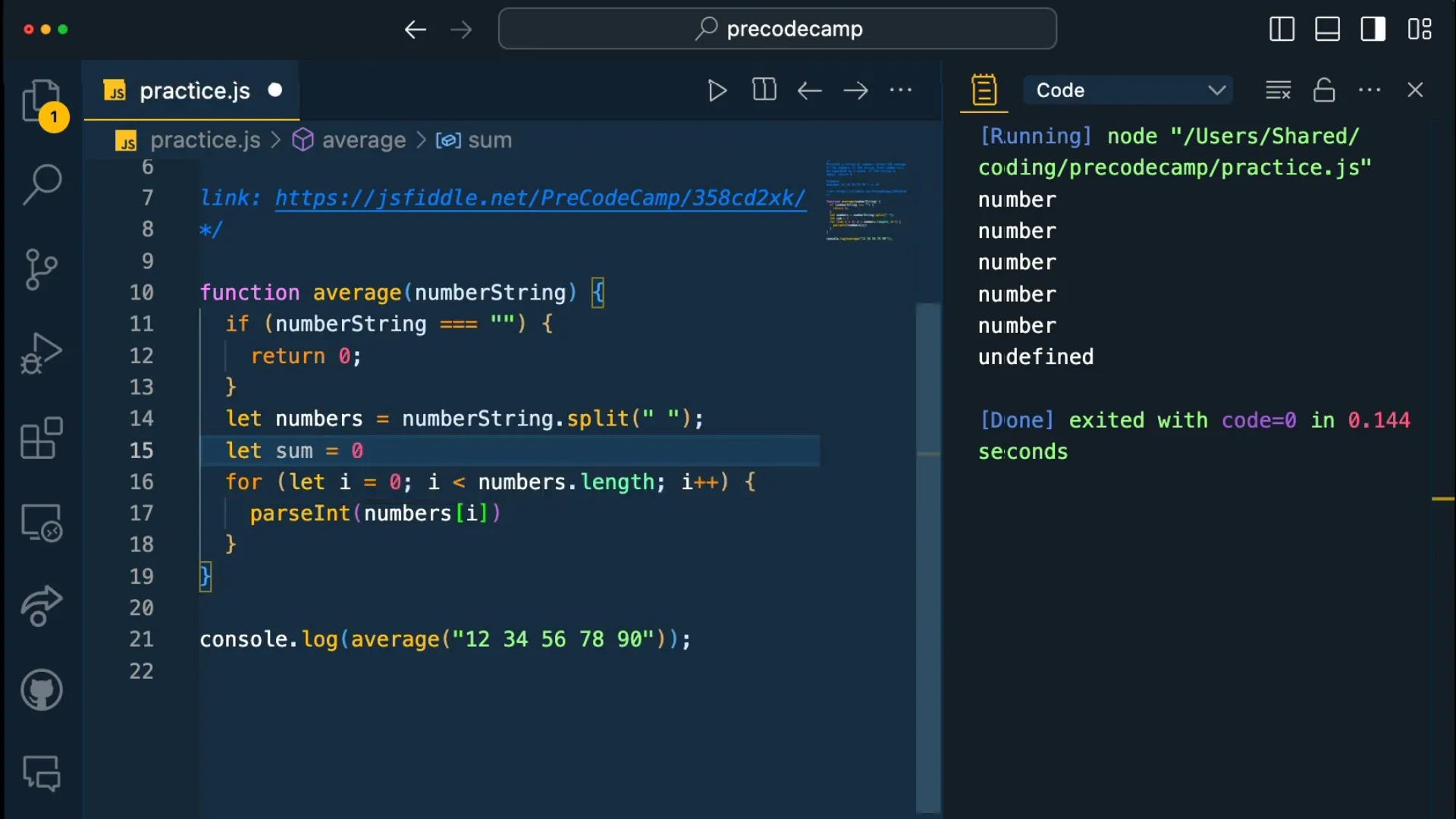Open the Search view in the activity bar
1456x819 pixels.
click(x=41, y=184)
